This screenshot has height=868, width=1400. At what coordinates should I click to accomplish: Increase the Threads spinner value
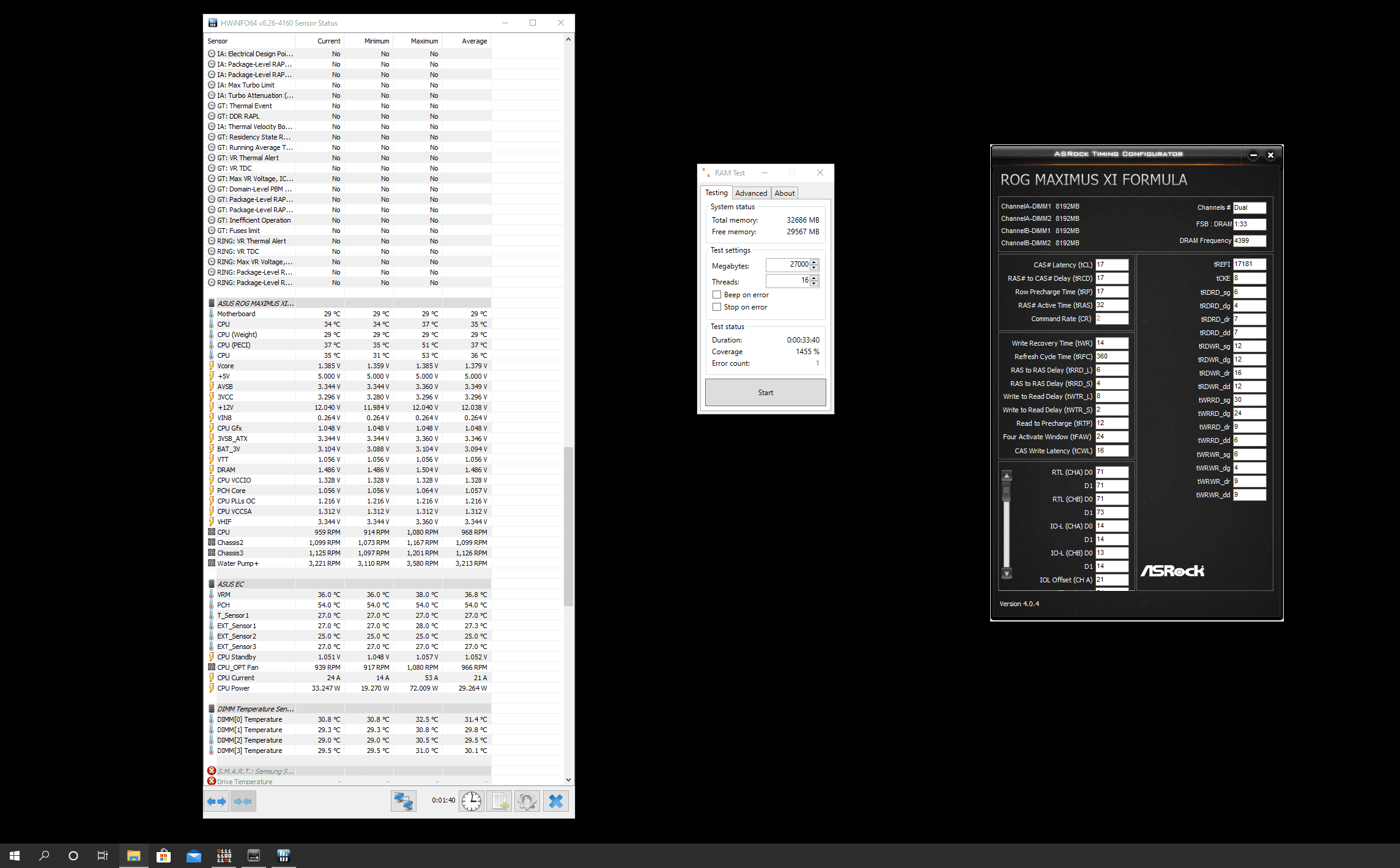(814, 278)
